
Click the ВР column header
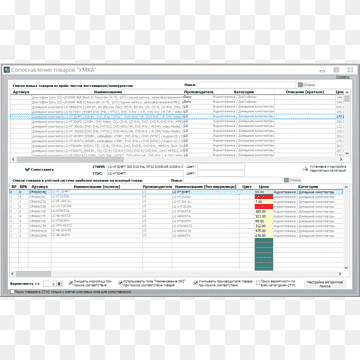14,187
